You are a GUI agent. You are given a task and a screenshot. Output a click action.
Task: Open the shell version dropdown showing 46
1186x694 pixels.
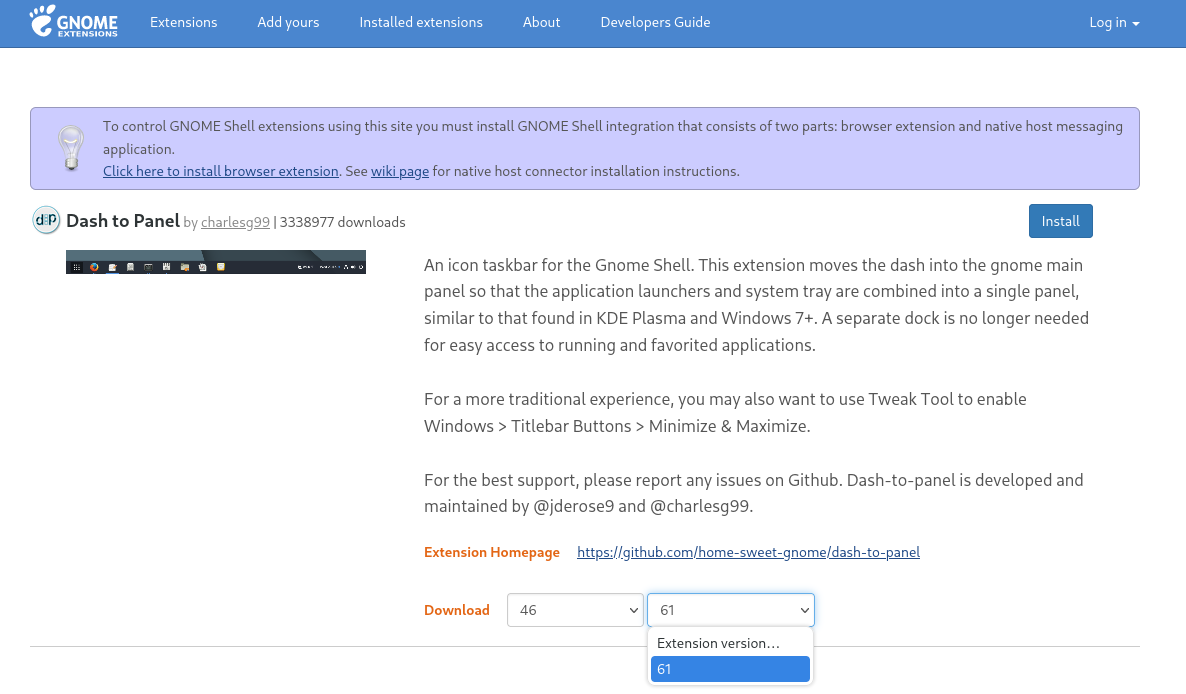coord(575,610)
